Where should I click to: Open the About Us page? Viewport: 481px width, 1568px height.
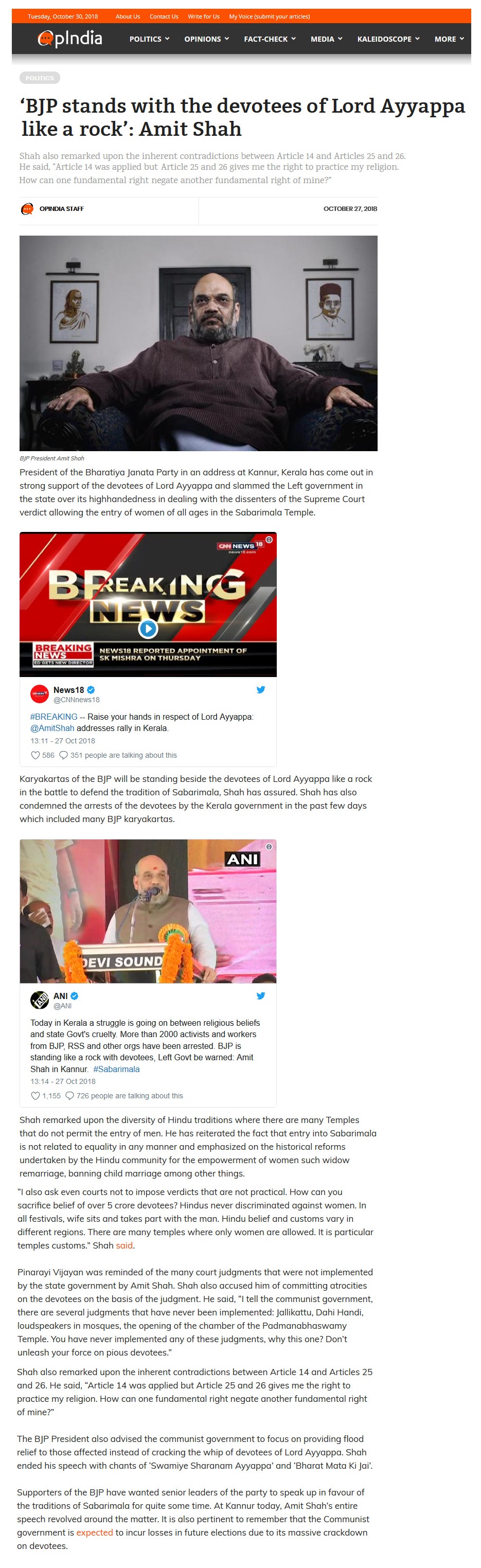tap(128, 16)
